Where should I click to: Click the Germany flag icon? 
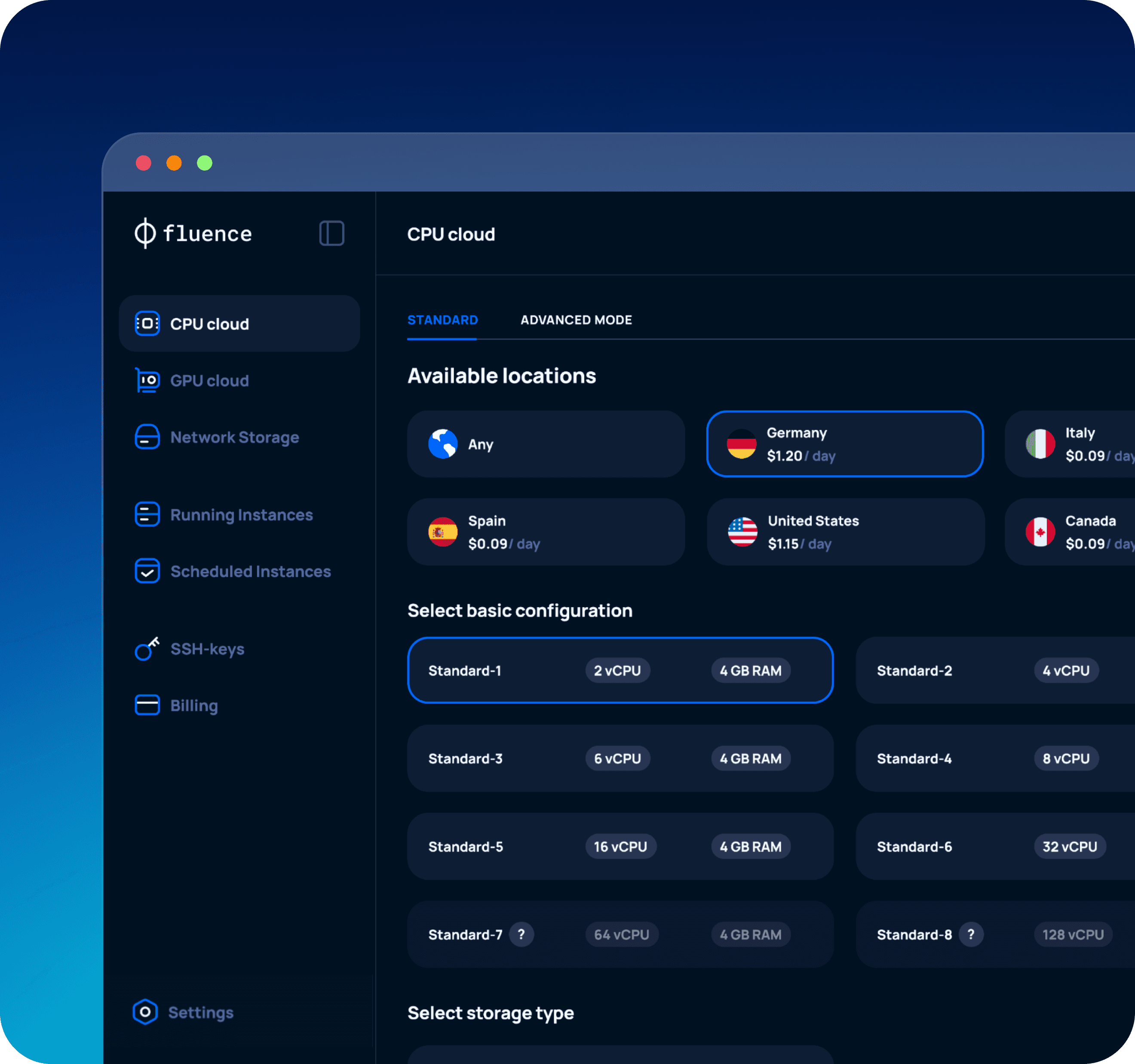pyautogui.click(x=742, y=444)
